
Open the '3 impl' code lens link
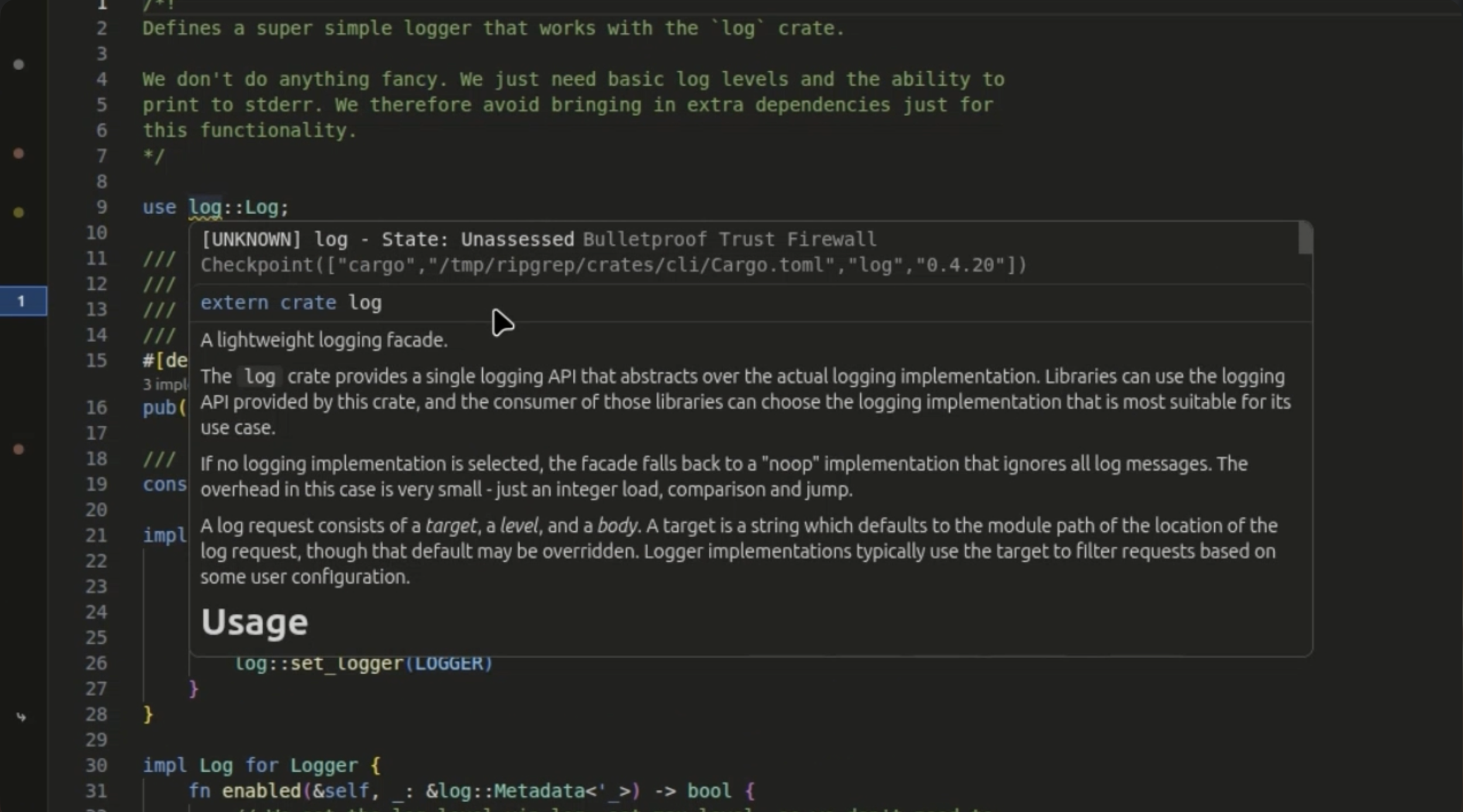tap(165, 384)
